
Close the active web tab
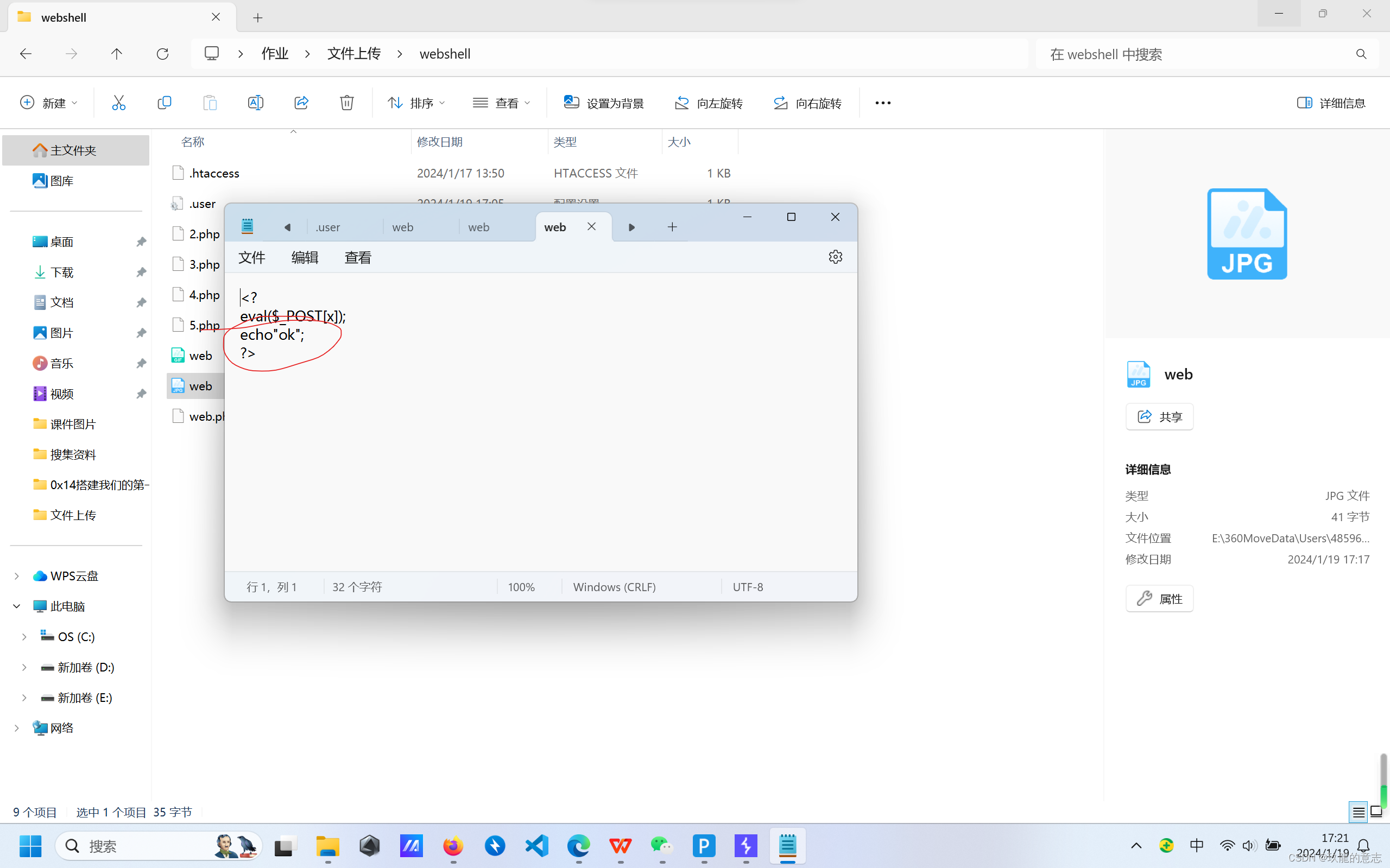click(591, 226)
